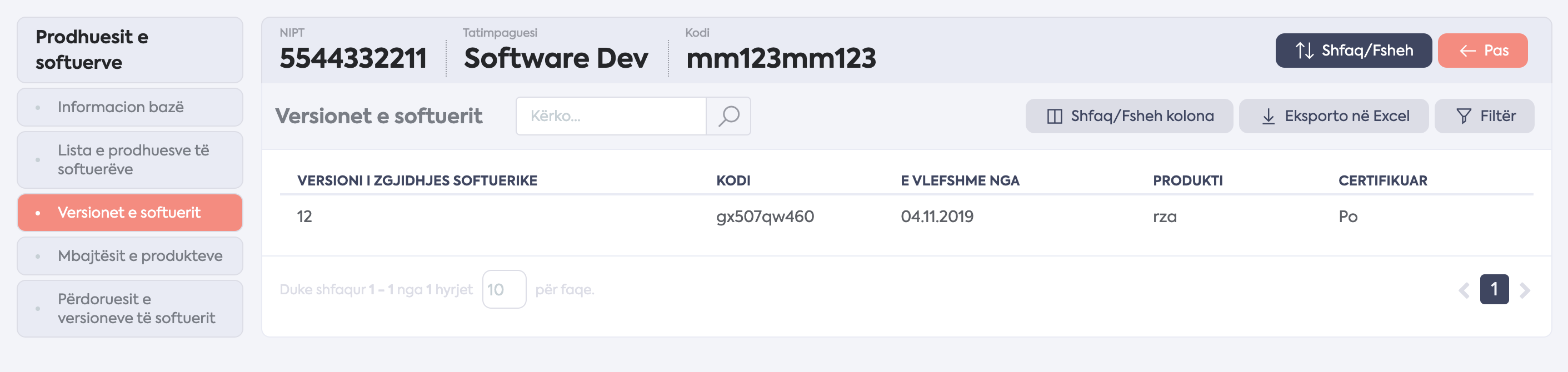The image size is (1568, 372).
Task: Change the per-page entries box showing 10
Action: pos(503,289)
